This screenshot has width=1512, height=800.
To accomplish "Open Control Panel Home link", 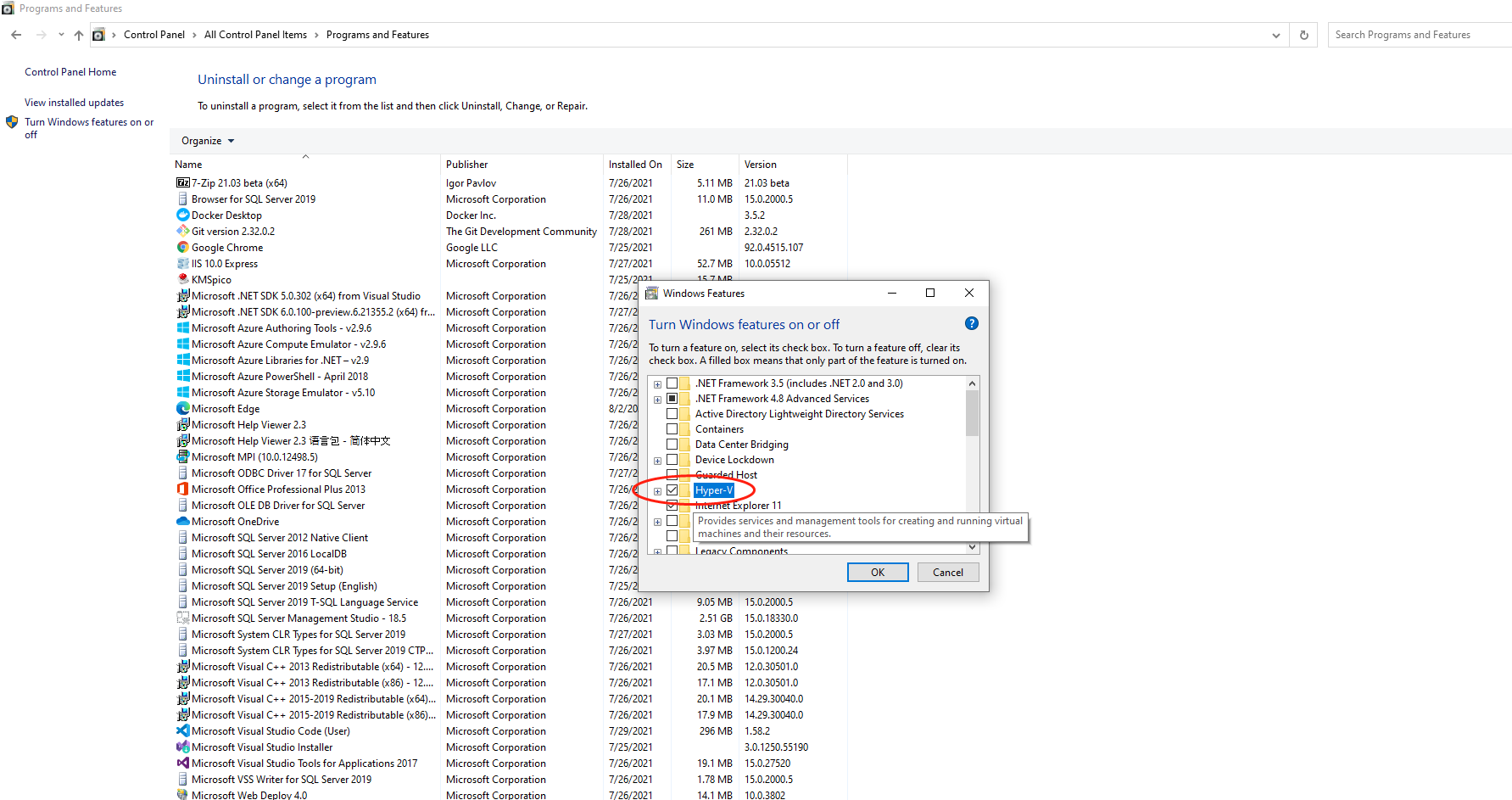I will [x=70, y=72].
